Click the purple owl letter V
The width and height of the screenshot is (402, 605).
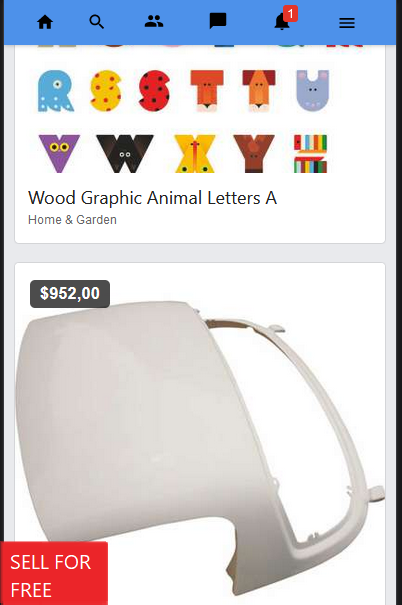click(59, 153)
